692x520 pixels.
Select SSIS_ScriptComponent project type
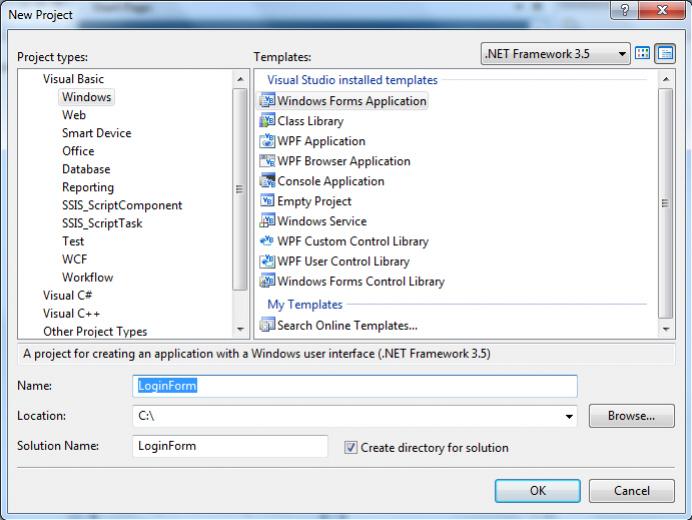click(122, 205)
